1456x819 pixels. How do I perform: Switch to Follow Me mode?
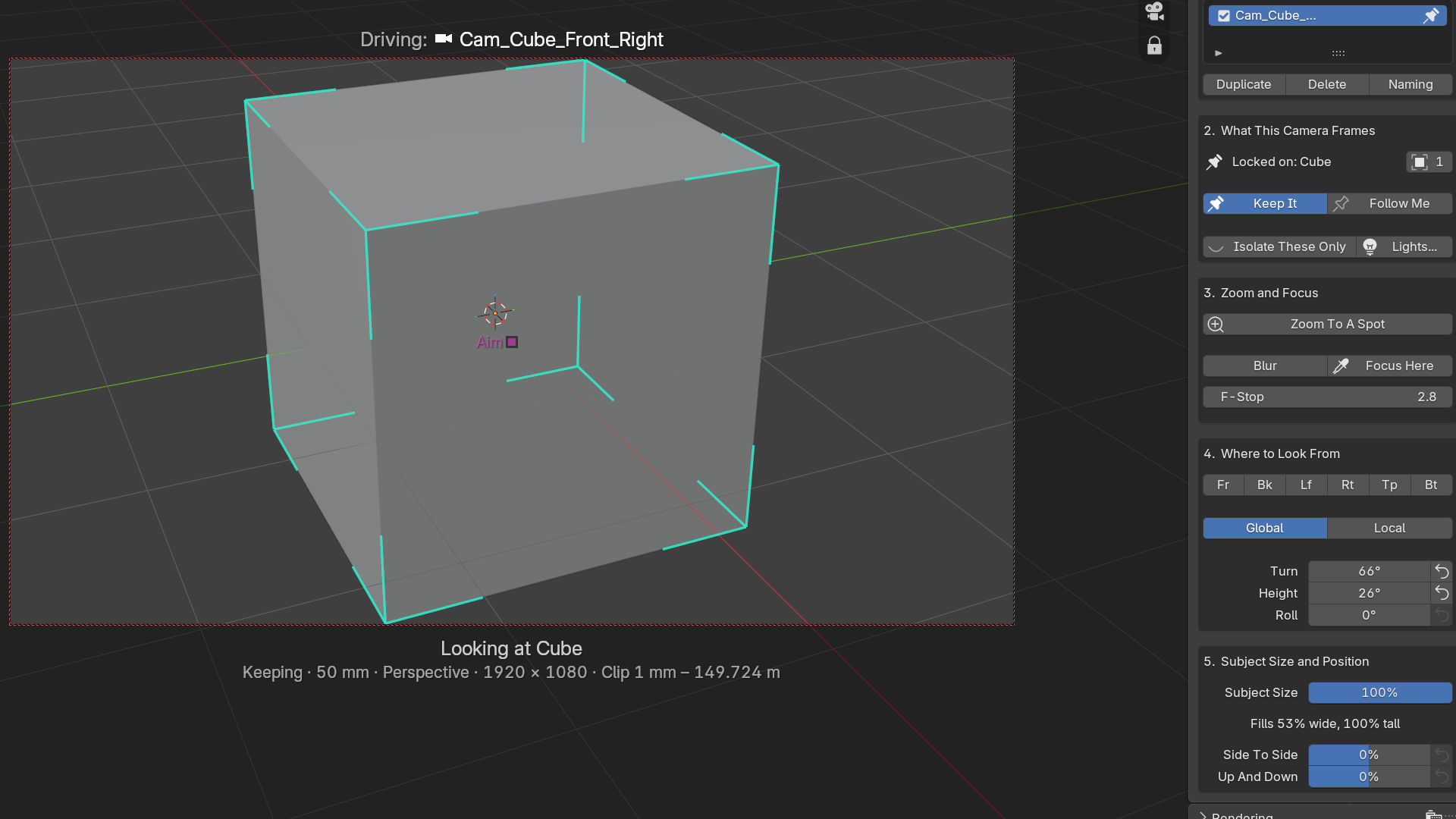click(1390, 203)
